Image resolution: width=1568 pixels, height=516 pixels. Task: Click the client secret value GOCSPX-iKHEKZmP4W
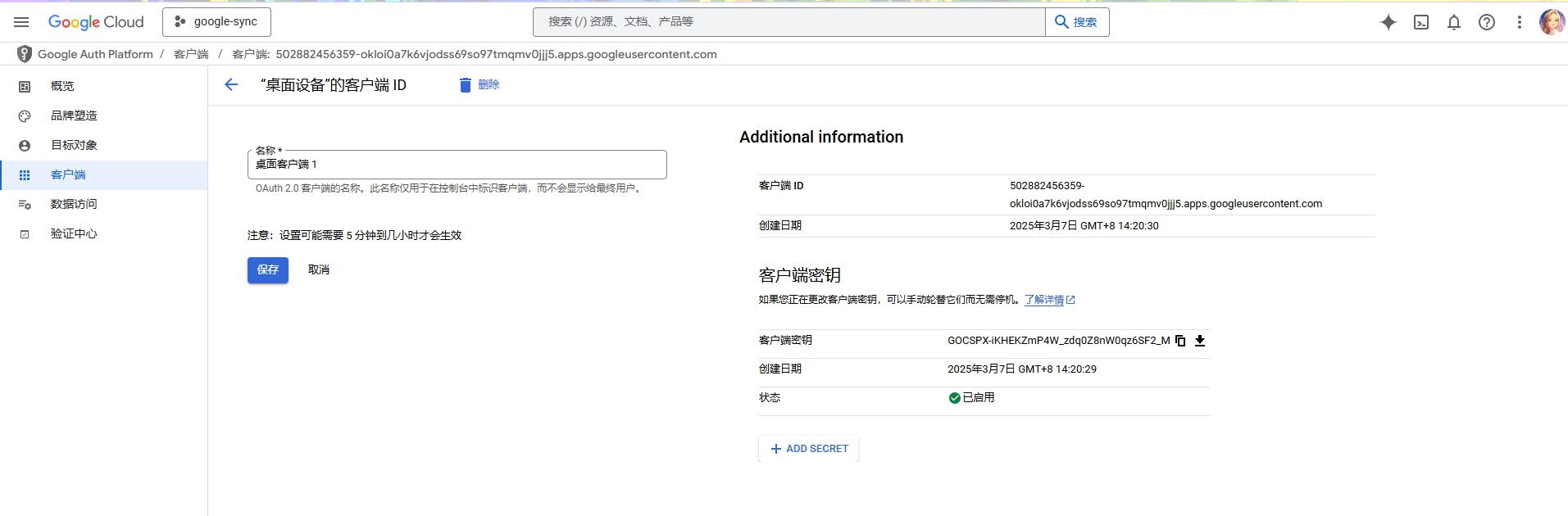[x=1059, y=341]
